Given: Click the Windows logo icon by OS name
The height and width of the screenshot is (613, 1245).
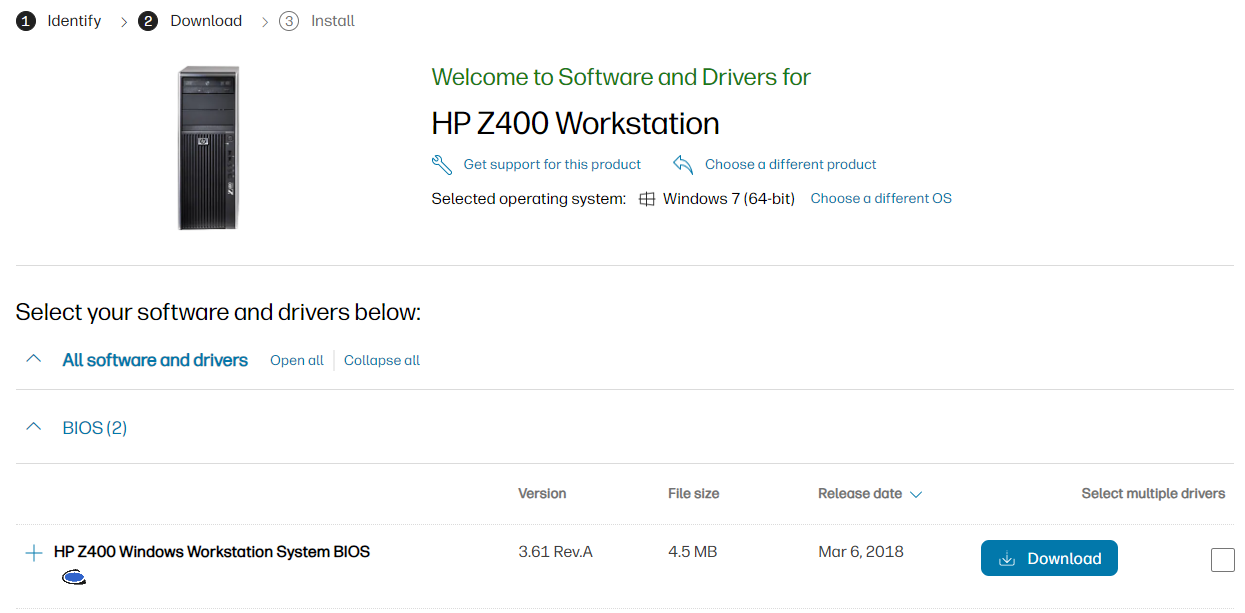Looking at the screenshot, I should pos(647,199).
